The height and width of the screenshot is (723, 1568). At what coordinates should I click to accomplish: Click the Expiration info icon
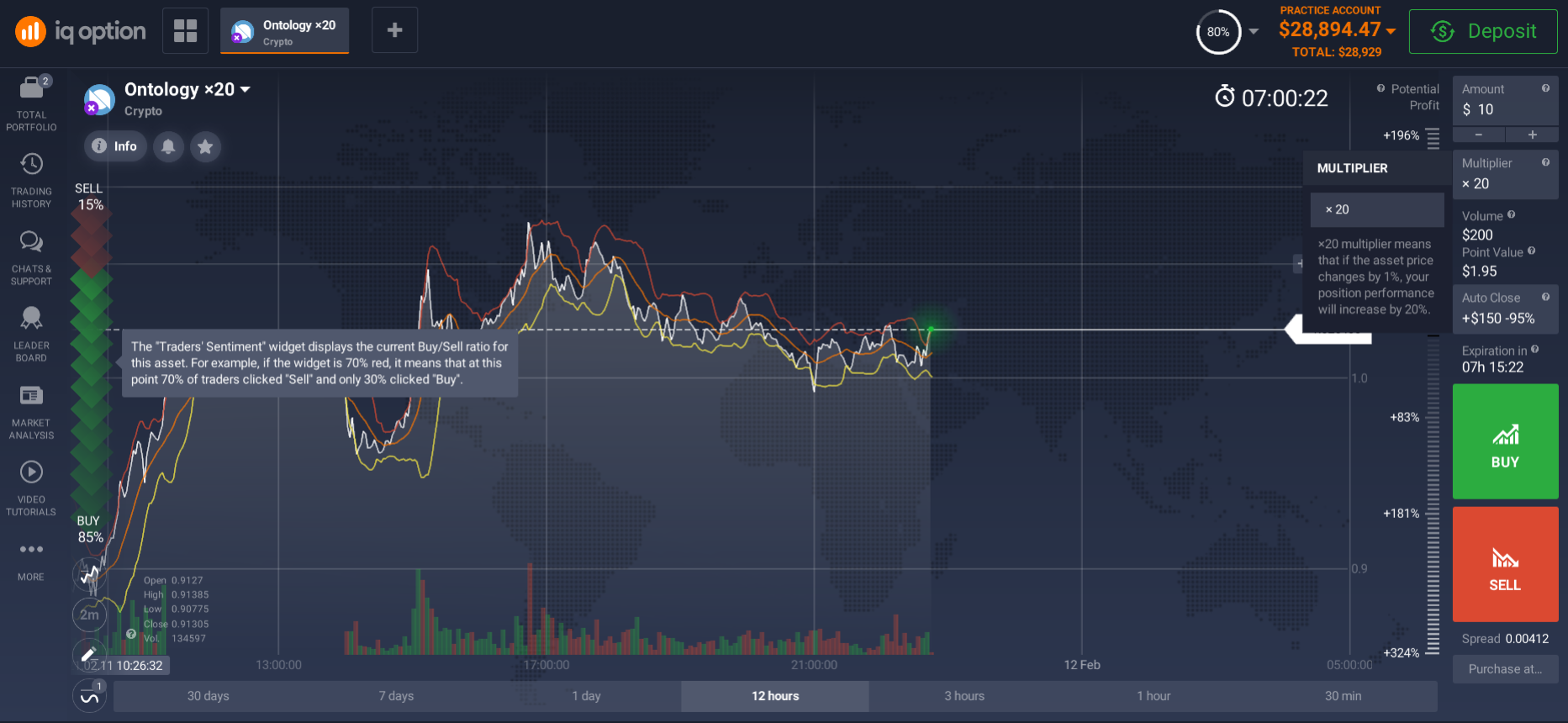point(1534,350)
